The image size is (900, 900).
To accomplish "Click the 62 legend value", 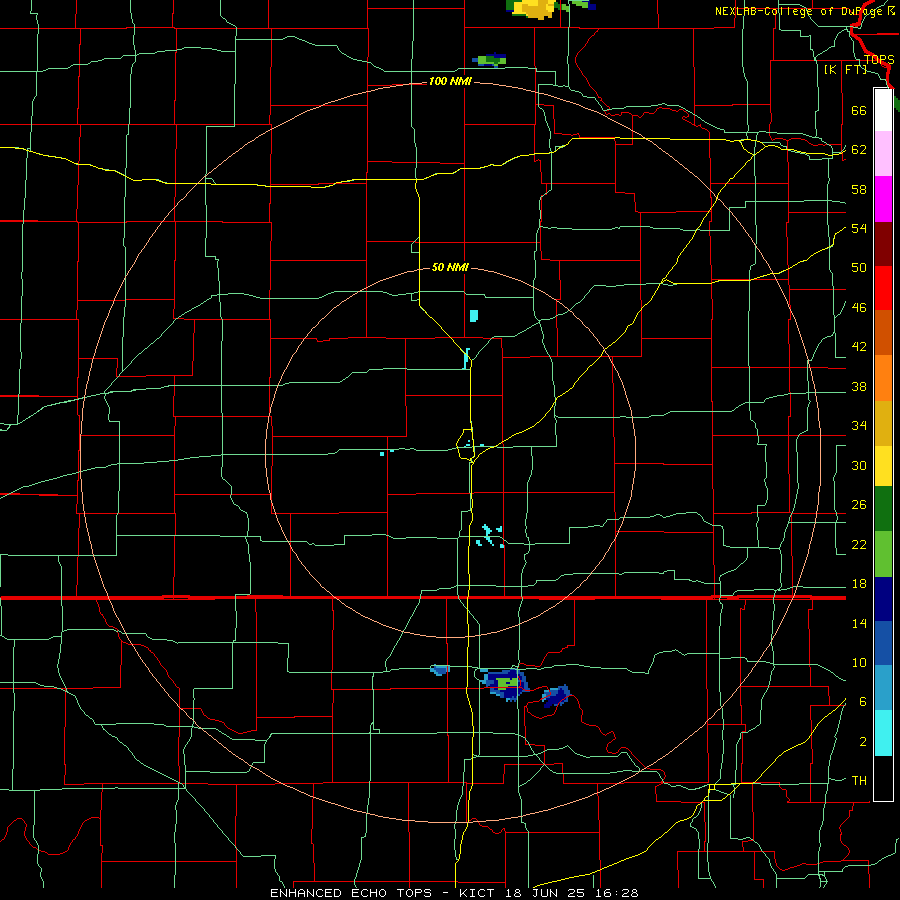I will pyautogui.click(x=859, y=149).
